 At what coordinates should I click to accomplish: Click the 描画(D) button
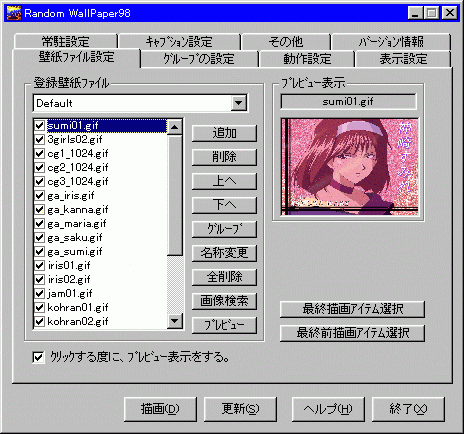click(160, 409)
